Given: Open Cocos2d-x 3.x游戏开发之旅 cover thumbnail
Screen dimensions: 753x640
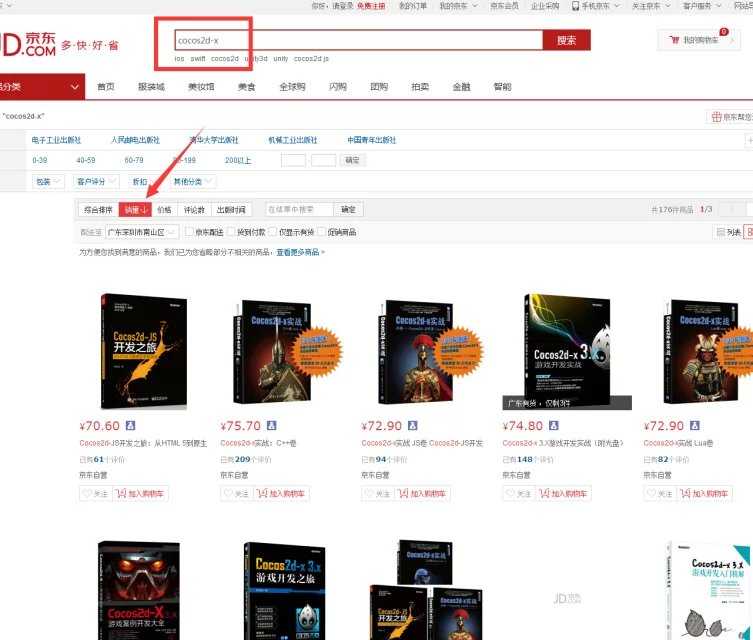Looking at the screenshot, I should (x=284, y=591).
